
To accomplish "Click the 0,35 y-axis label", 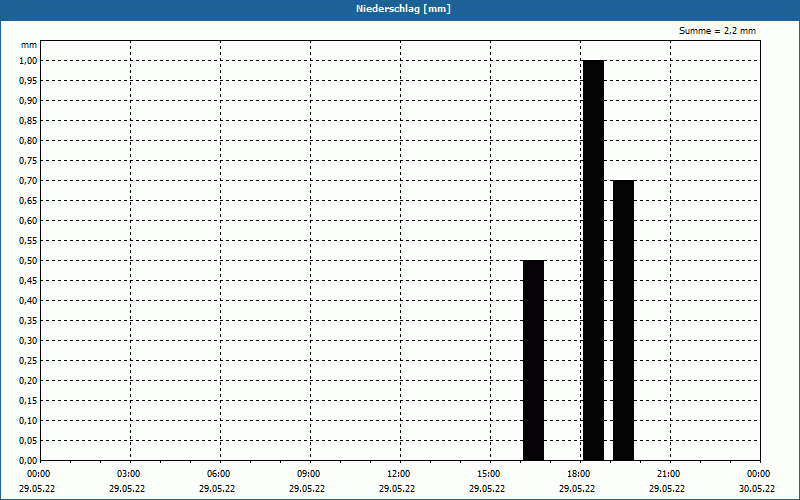I will (x=28, y=321).
